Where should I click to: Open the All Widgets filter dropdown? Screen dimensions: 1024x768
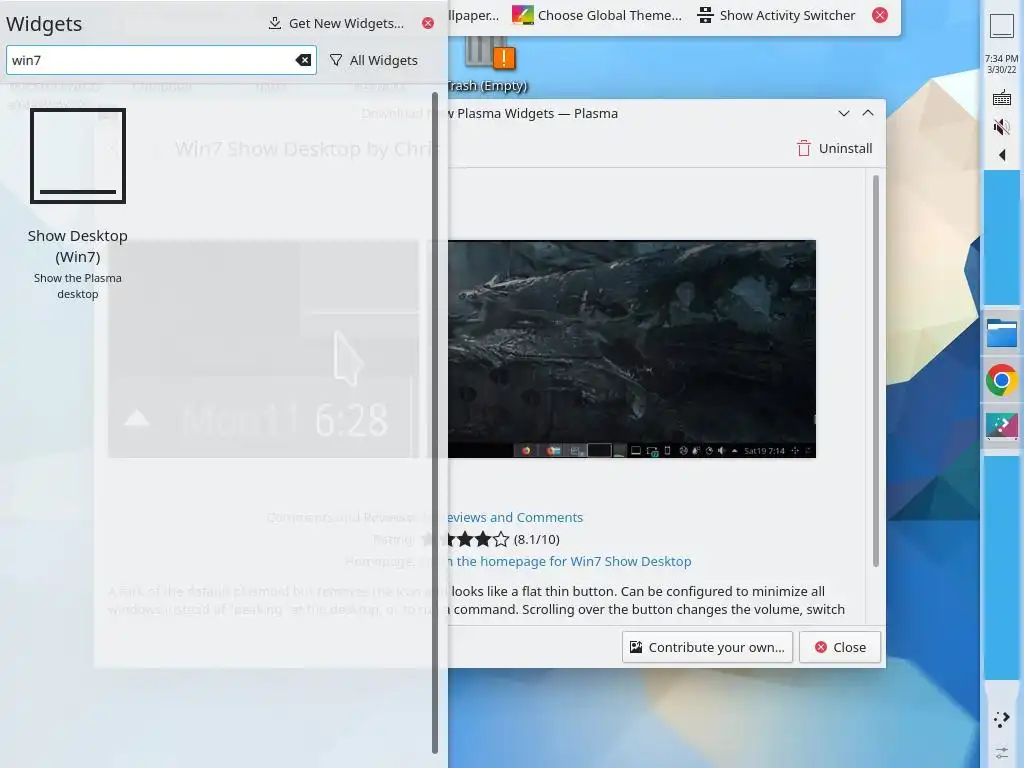tap(374, 60)
